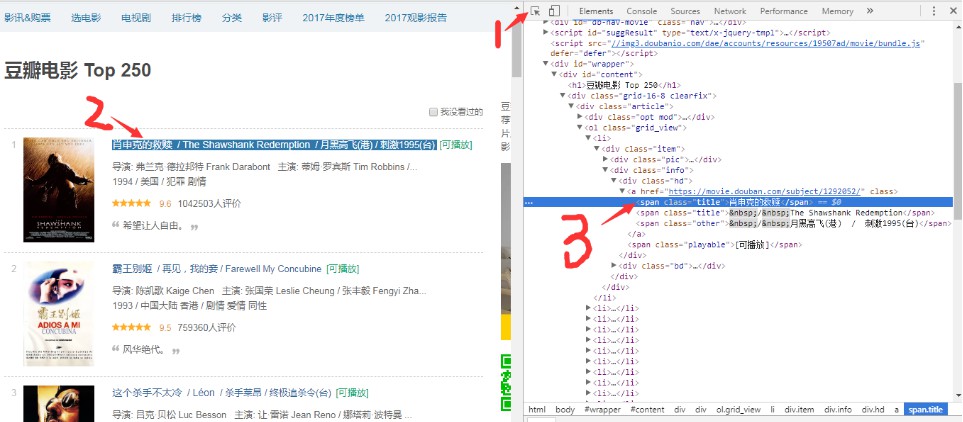Expand the script id="suggResult" node
Viewport: 963px width, 422px height.
tap(546, 32)
